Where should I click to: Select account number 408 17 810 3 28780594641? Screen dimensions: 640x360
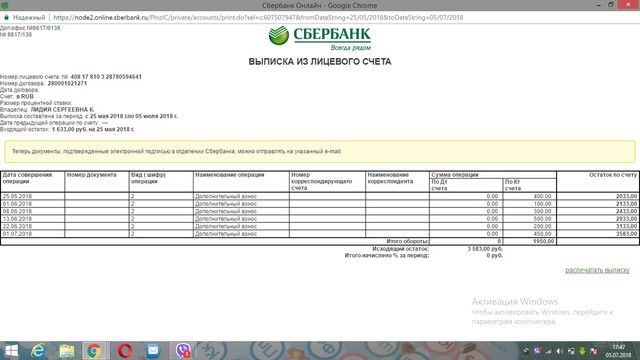106,77
